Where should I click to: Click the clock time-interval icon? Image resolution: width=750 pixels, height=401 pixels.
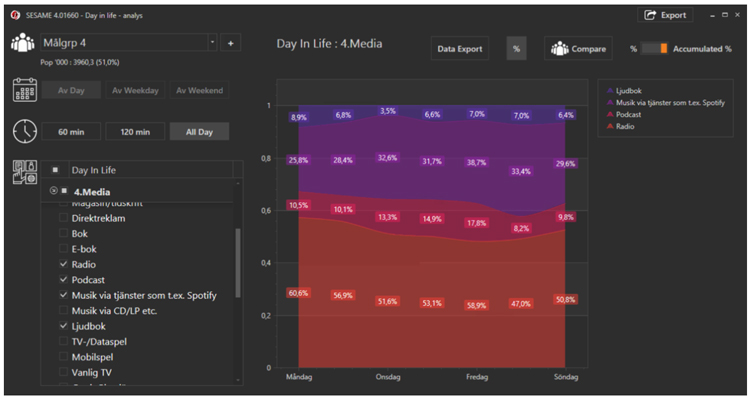[24, 131]
